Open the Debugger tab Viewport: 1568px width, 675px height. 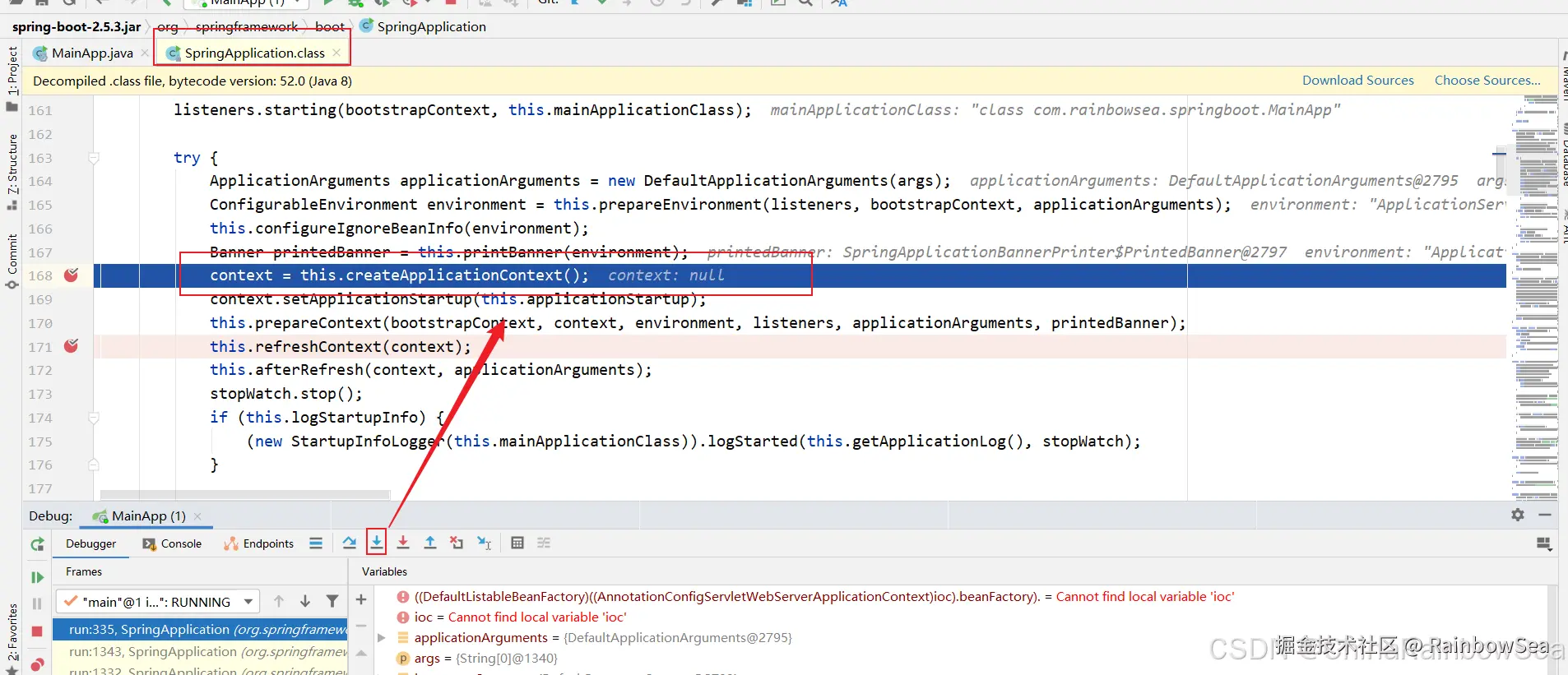click(x=90, y=543)
